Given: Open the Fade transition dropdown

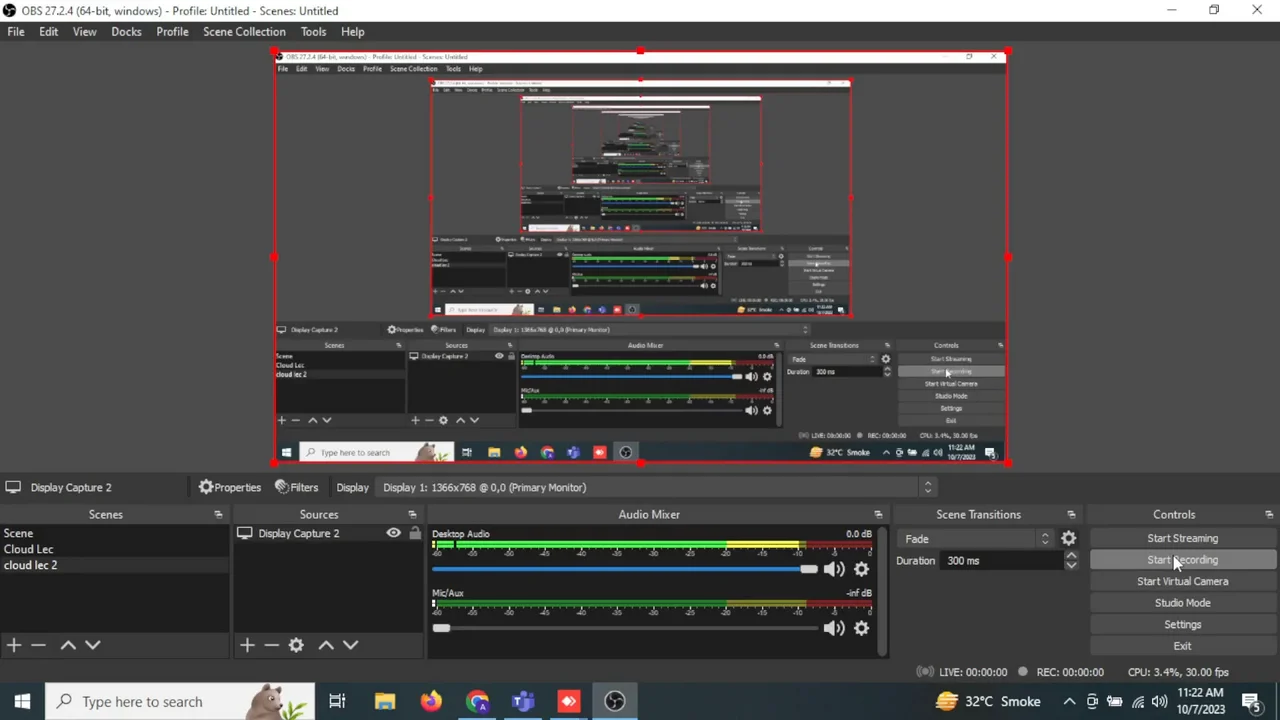Looking at the screenshot, I should tap(975, 539).
